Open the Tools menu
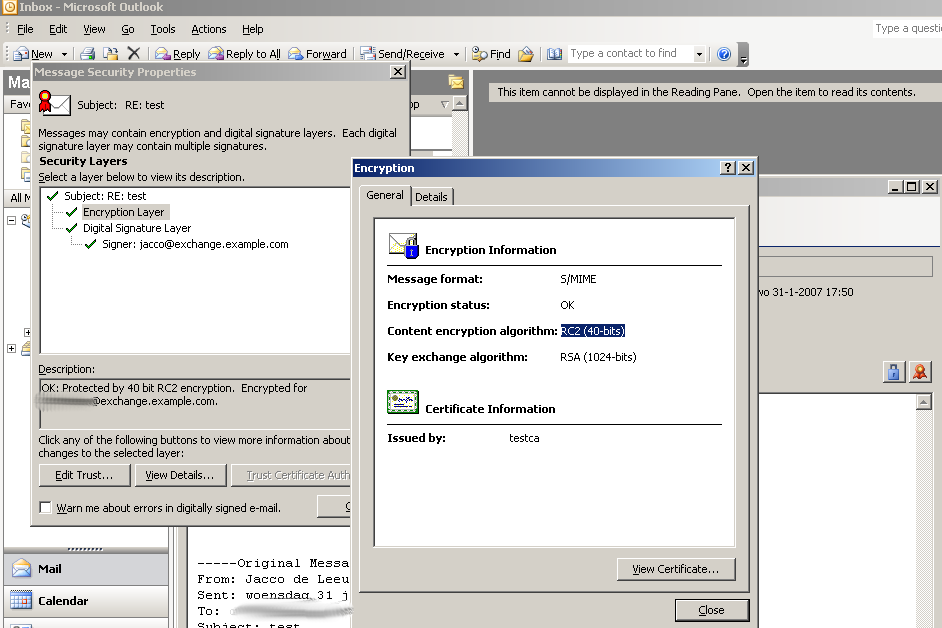This screenshot has width=942, height=628. [163, 29]
